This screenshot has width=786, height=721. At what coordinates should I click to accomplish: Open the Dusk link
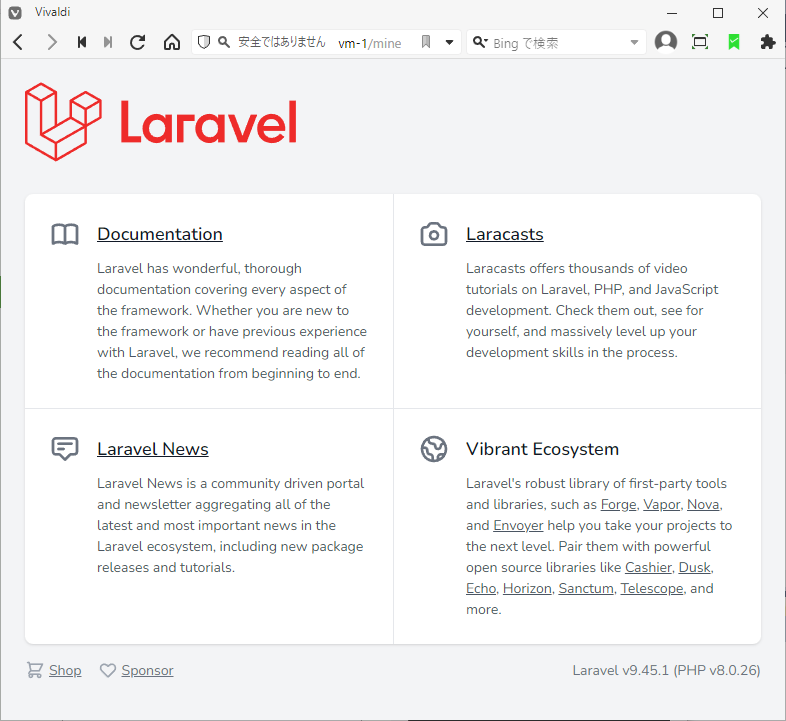pos(695,568)
